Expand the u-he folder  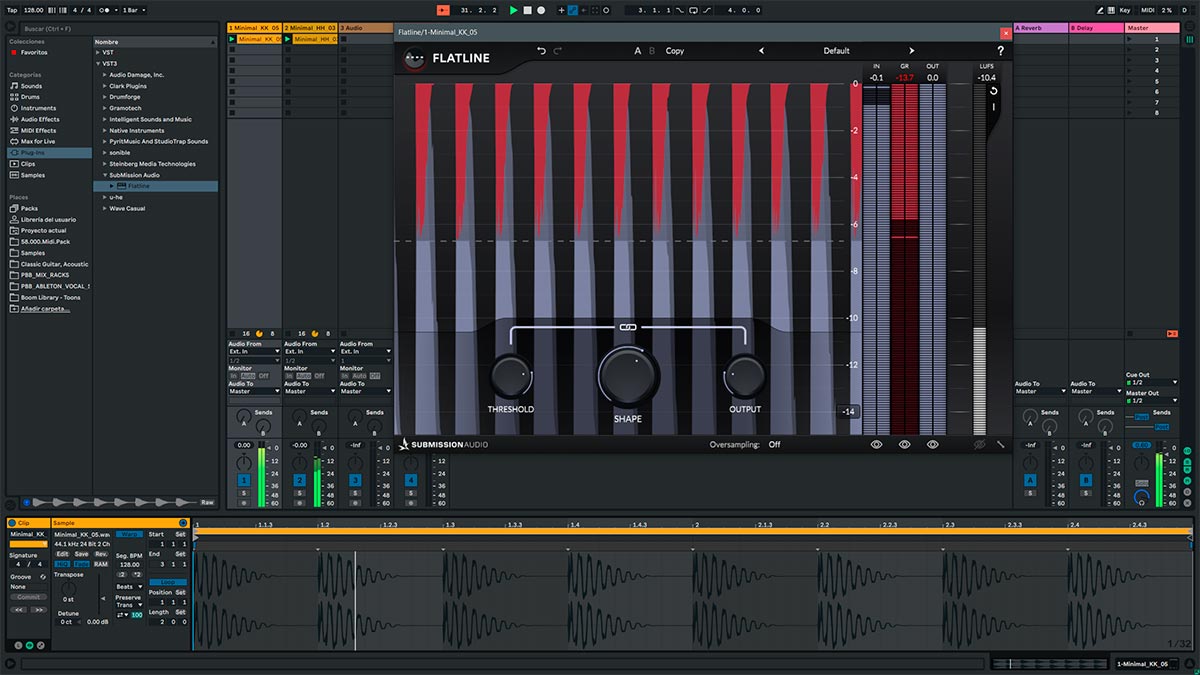pyautogui.click(x=105, y=197)
